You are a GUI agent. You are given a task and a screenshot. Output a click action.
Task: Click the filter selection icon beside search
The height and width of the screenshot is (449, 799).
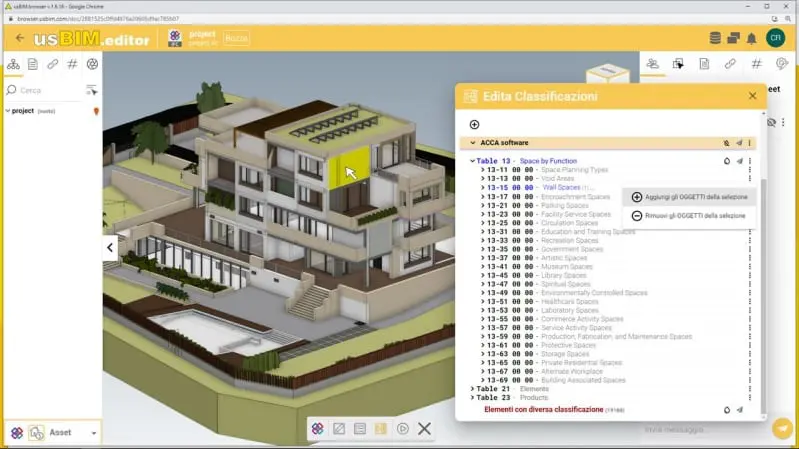[x=92, y=90]
